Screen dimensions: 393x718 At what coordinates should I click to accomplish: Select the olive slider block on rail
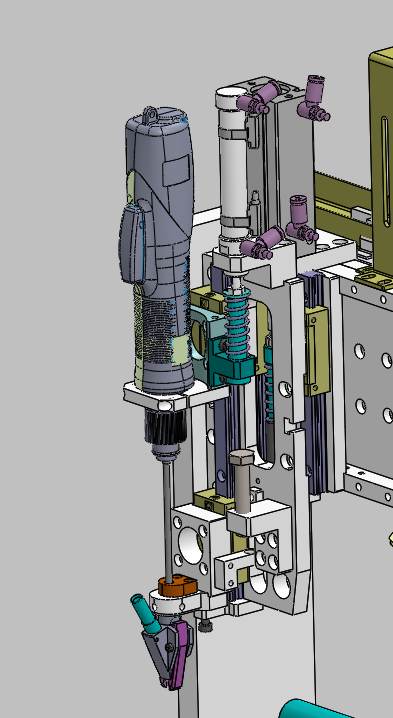tap(317, 350)
